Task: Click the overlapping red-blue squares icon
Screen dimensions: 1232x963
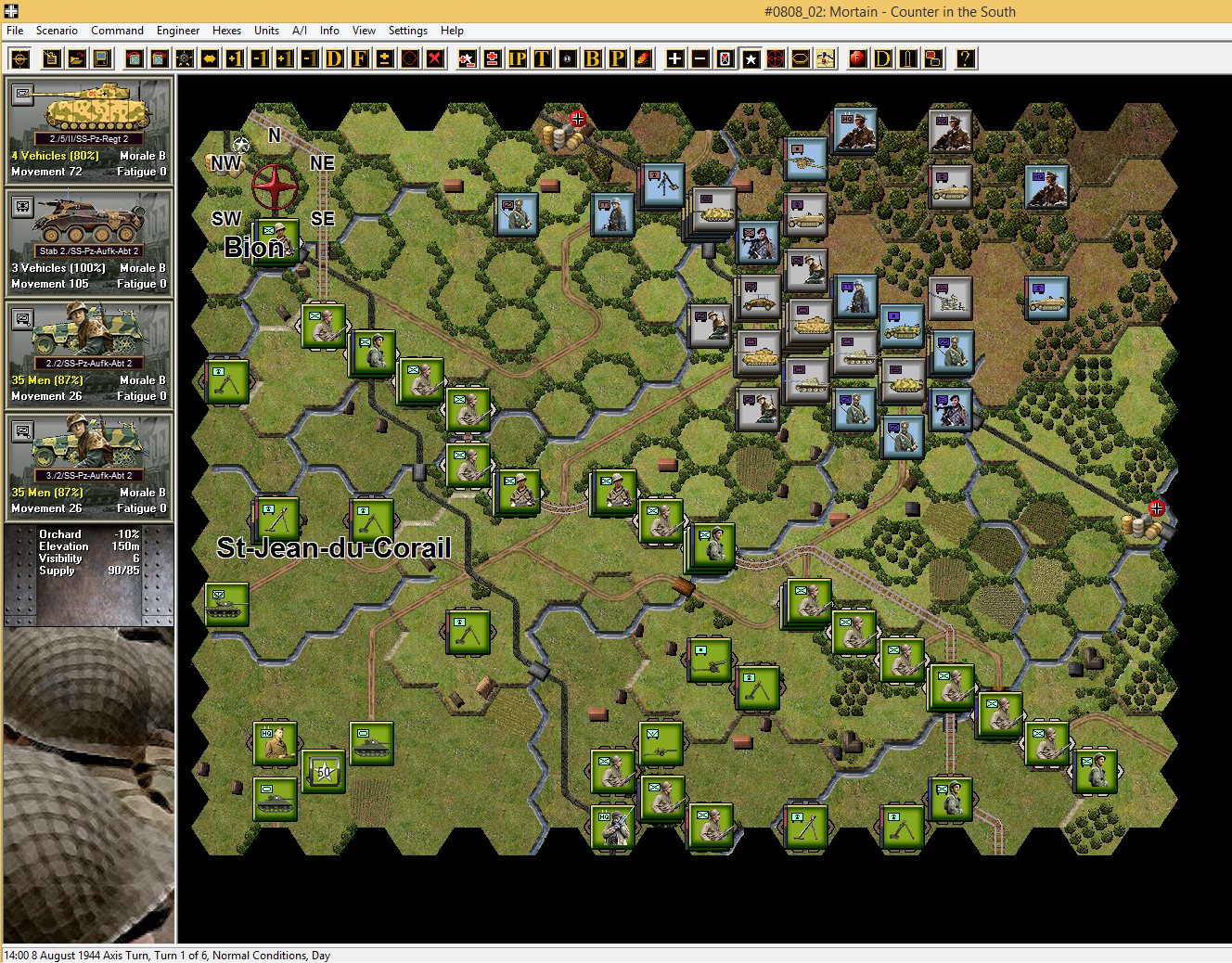Action: (x=933, y=59)
